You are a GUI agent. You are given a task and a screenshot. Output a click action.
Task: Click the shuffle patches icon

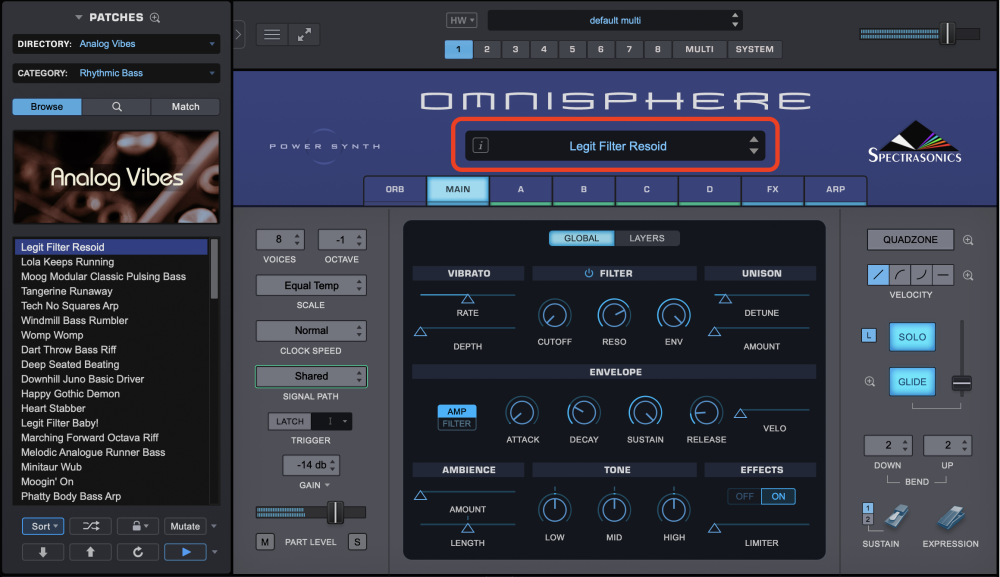(x=91, y=526)
